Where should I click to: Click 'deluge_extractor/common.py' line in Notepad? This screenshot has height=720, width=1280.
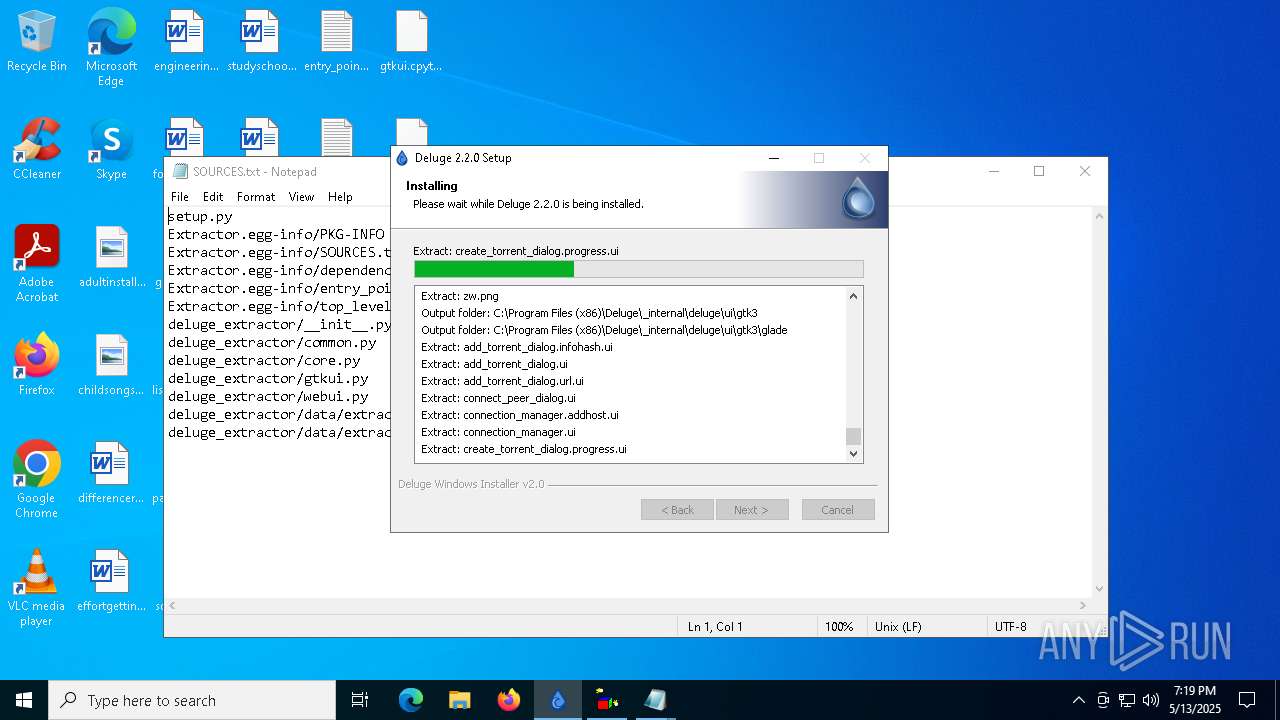pos(272,342)
